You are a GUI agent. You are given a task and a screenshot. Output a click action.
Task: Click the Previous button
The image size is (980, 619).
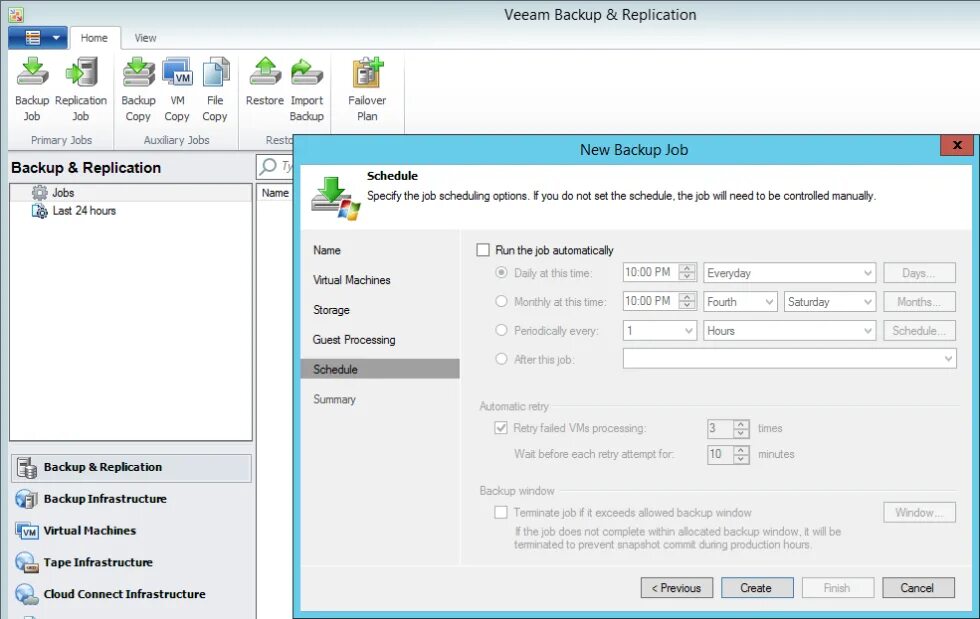pyautogui.click(x=677, y=588)
